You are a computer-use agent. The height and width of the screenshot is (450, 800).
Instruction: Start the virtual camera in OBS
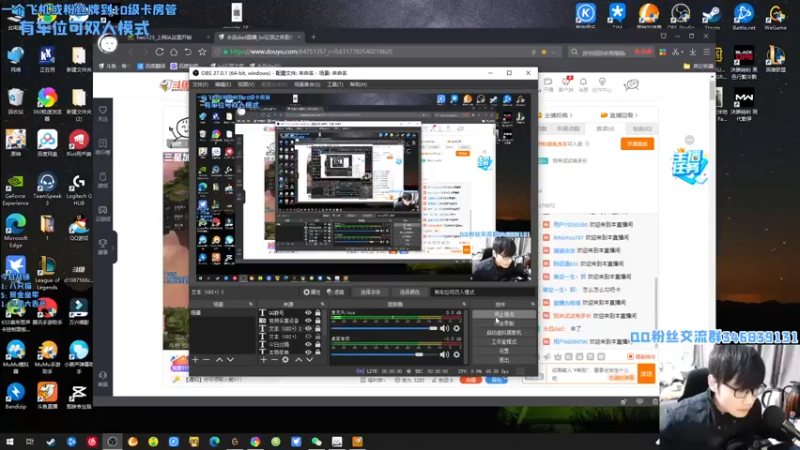[504, 333]
